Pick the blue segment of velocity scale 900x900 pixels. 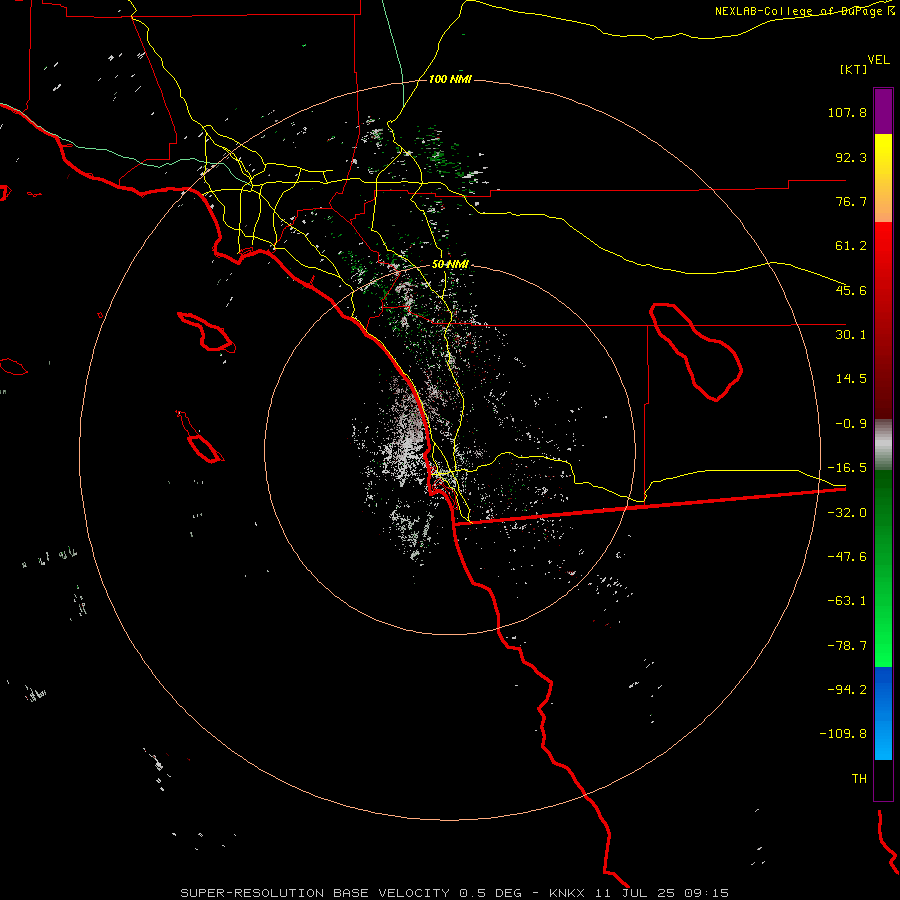click(x=883, y=713)
